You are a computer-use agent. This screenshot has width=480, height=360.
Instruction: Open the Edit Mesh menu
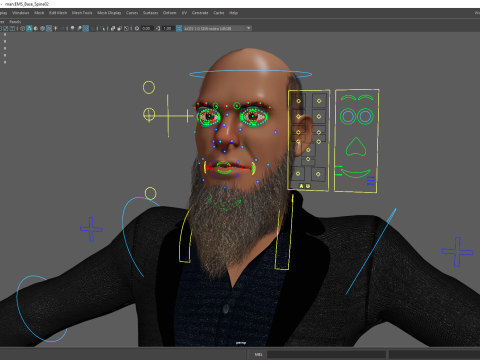pos(58,13)
